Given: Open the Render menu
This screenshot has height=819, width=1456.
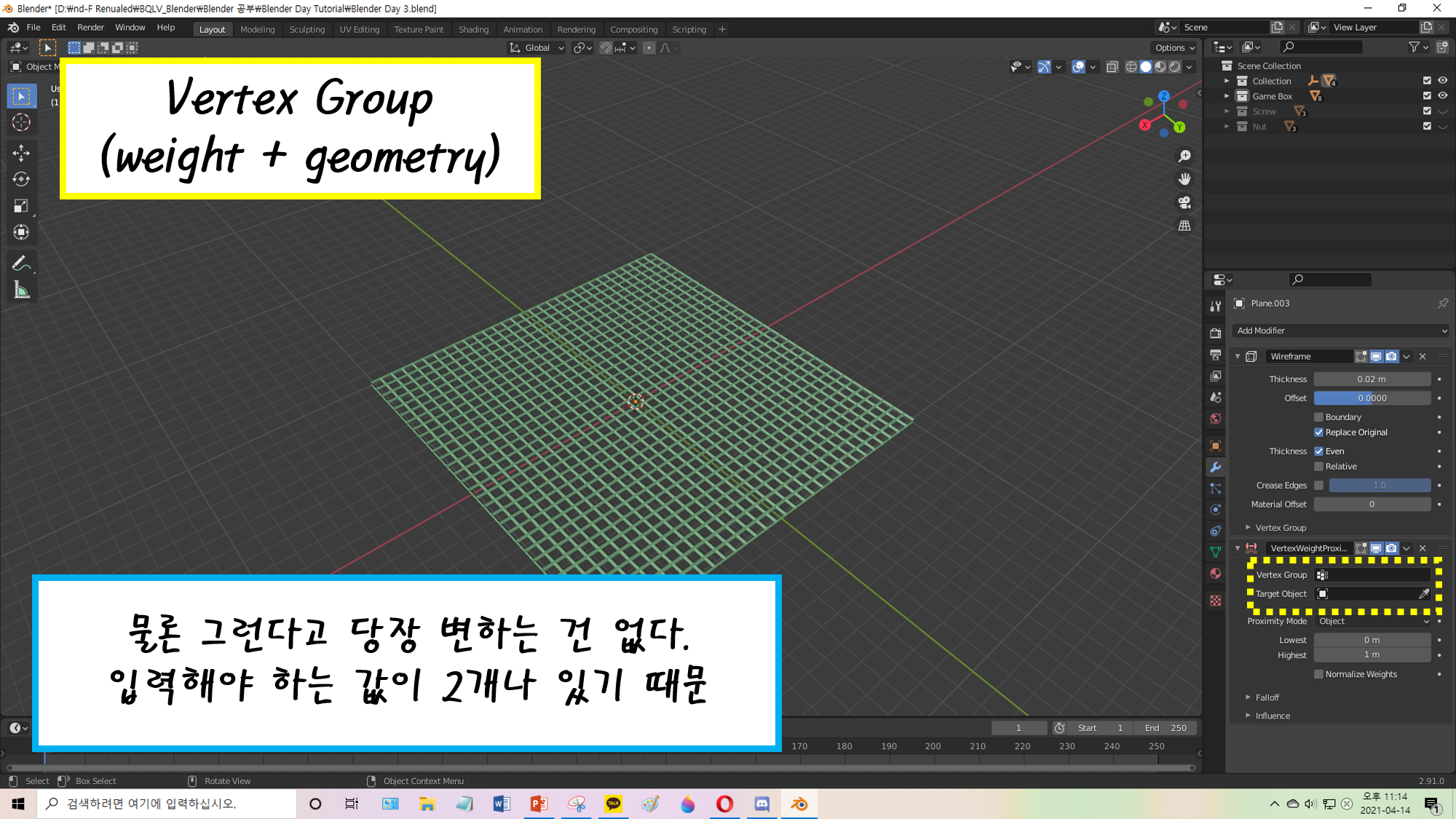Looking at the screenshot, I should click(x=90, y=28).
